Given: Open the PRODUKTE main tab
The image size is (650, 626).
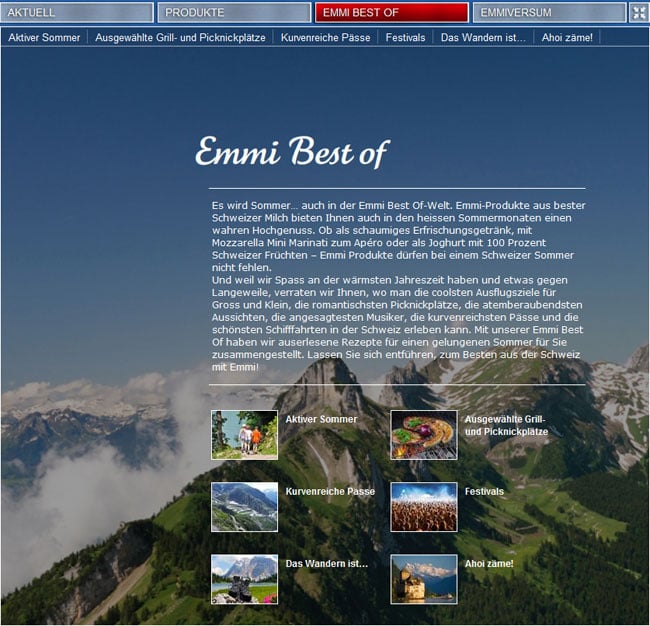Looking at the screenshot, I should coord(234,12).
